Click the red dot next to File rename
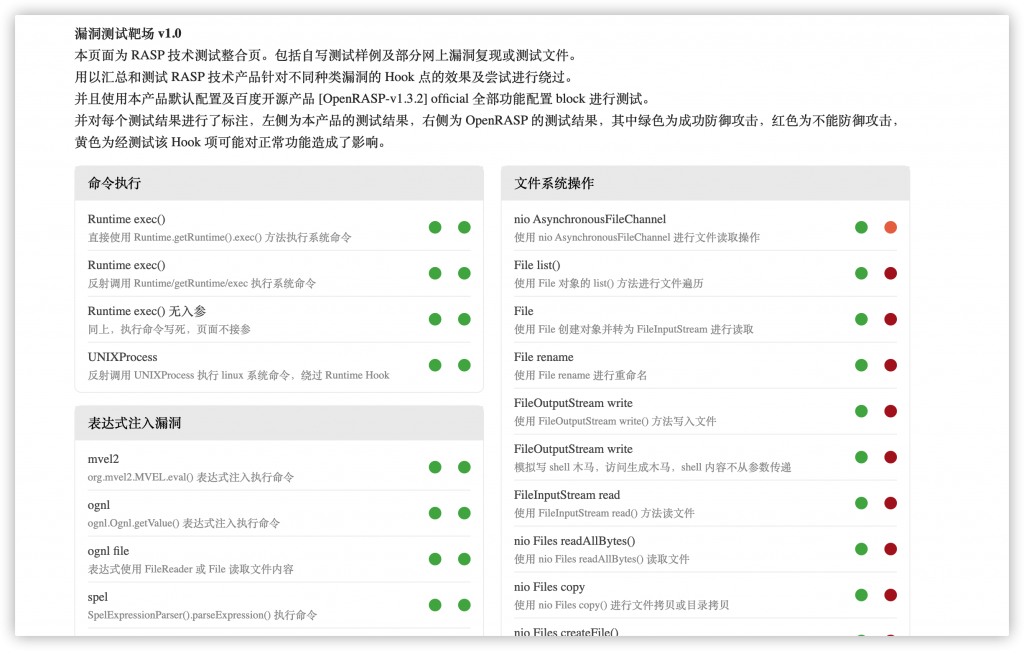The width and height of the screenshot is (1024, 651). click(x=890, y=364)
